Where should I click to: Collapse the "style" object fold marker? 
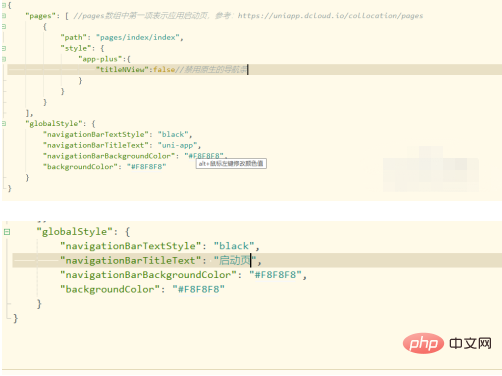[4, 48]
